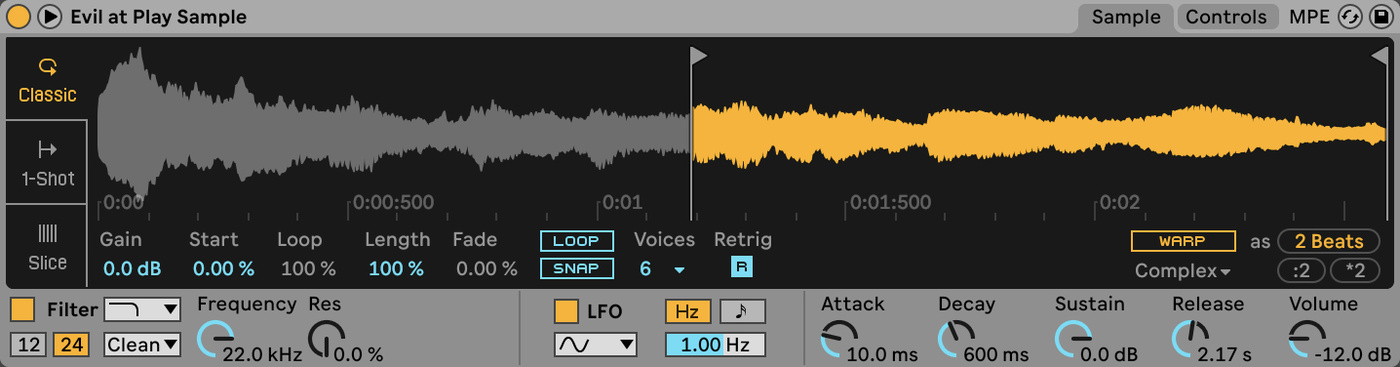Click the Length value 100 %

396,269
